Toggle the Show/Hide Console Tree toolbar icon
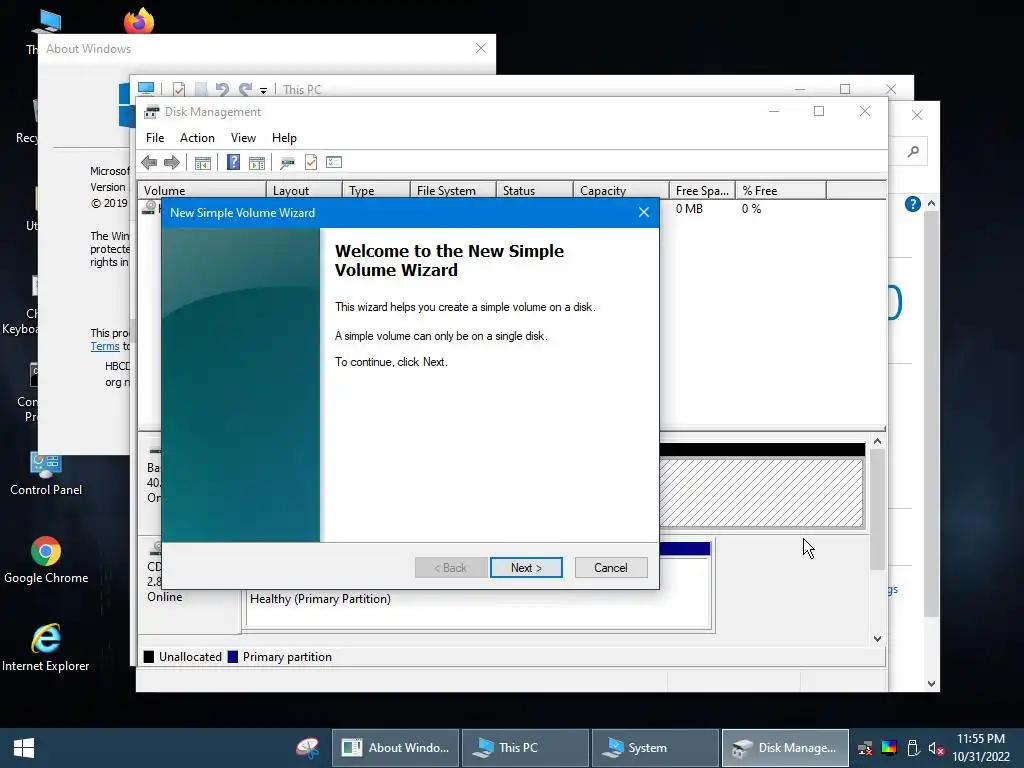Viewport: 1024px width, 768px height. tap(203, 163)
